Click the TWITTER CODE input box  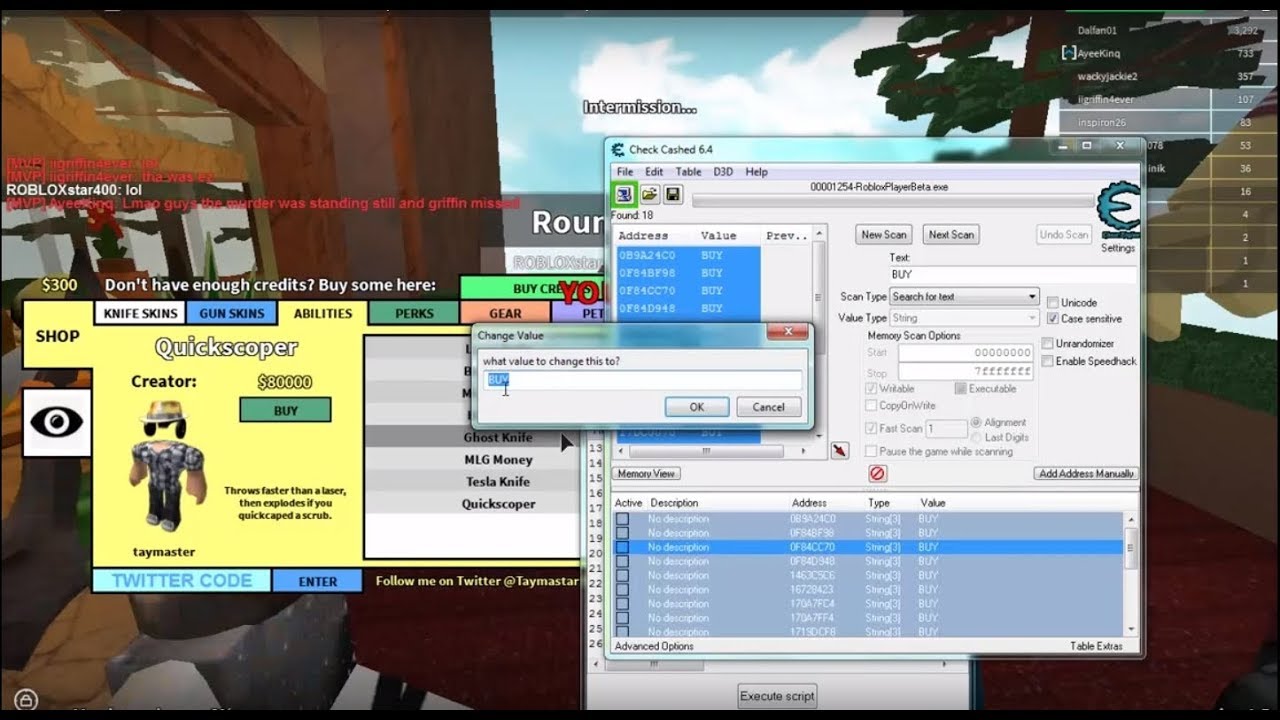182,581
